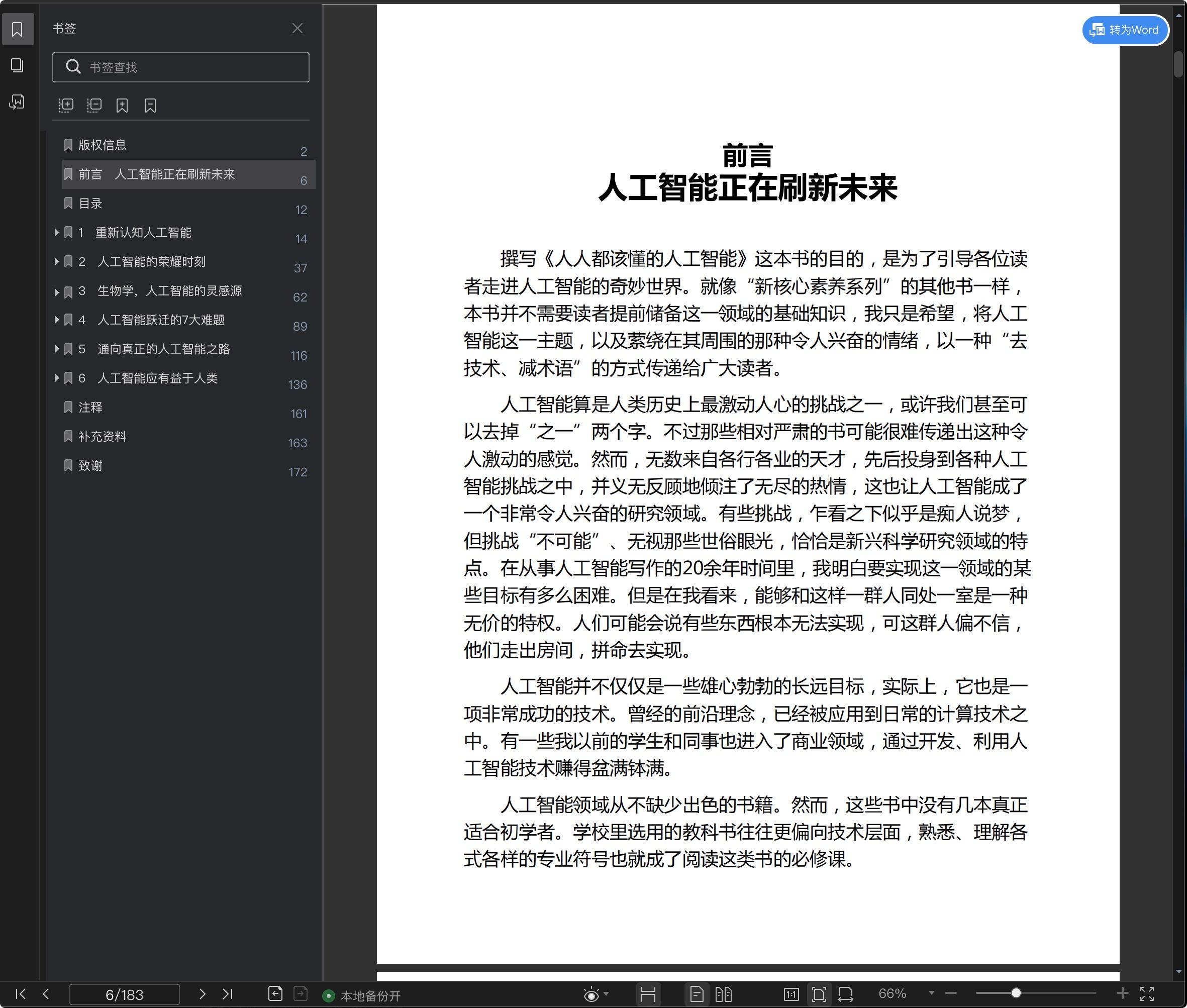Go to the 致谢 bookmark
Viewport: 1187px width, 1008px height.
click(90, 466)
